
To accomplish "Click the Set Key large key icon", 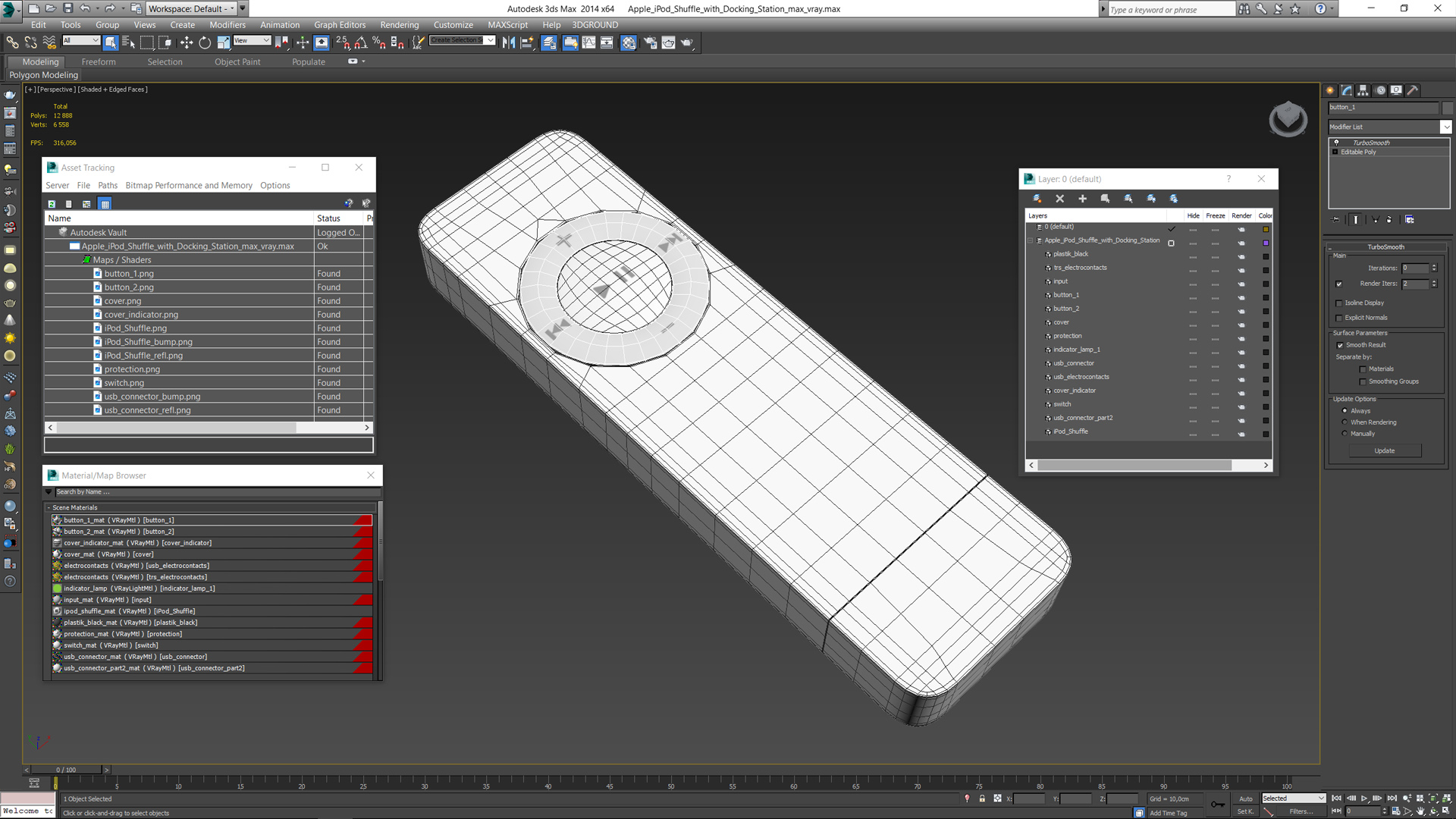I will point(1218,805).
